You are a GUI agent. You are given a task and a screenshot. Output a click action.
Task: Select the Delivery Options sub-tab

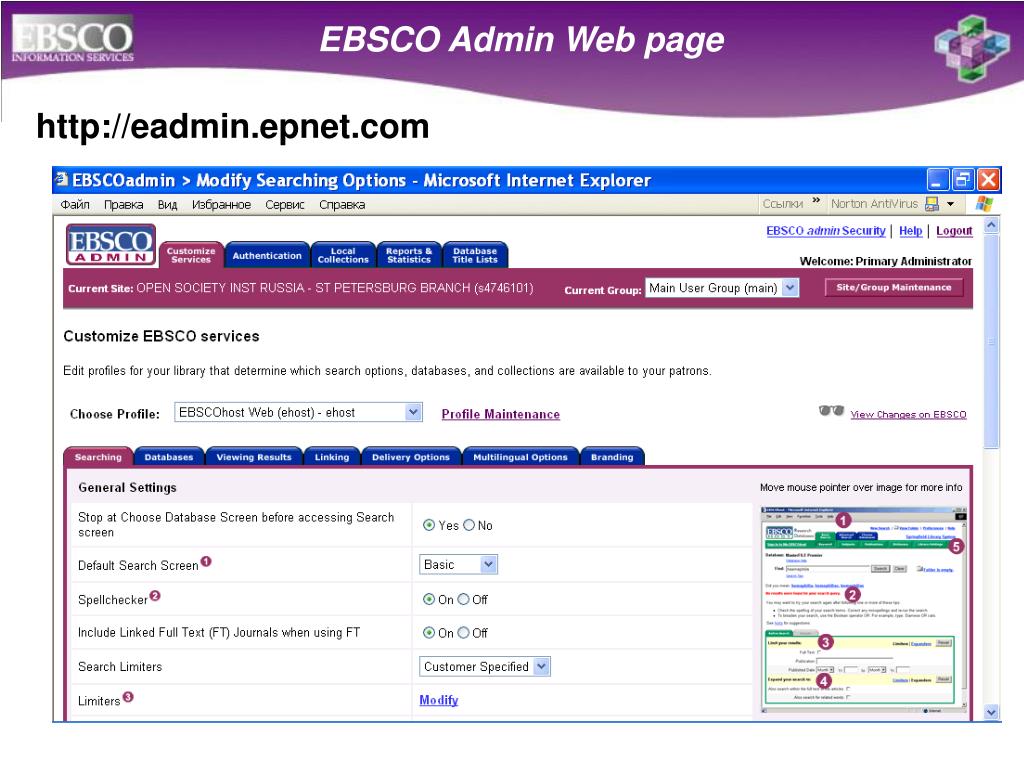tap(411, 456)
